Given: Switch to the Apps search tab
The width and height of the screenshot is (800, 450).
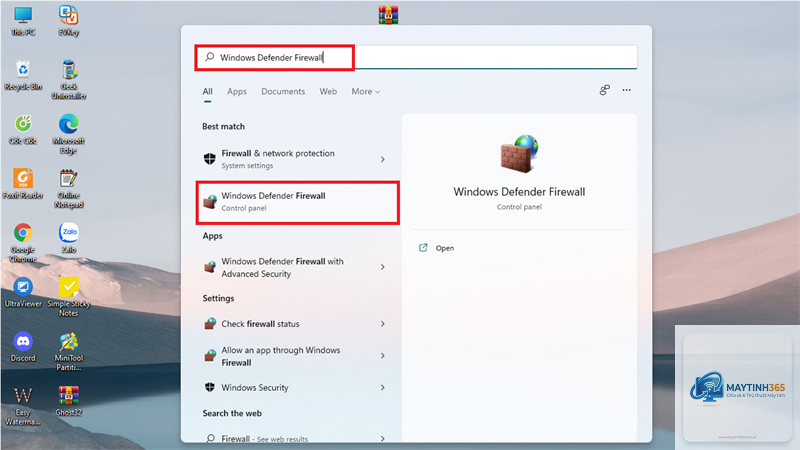Looking at the screenshot, I should [237, 91].
